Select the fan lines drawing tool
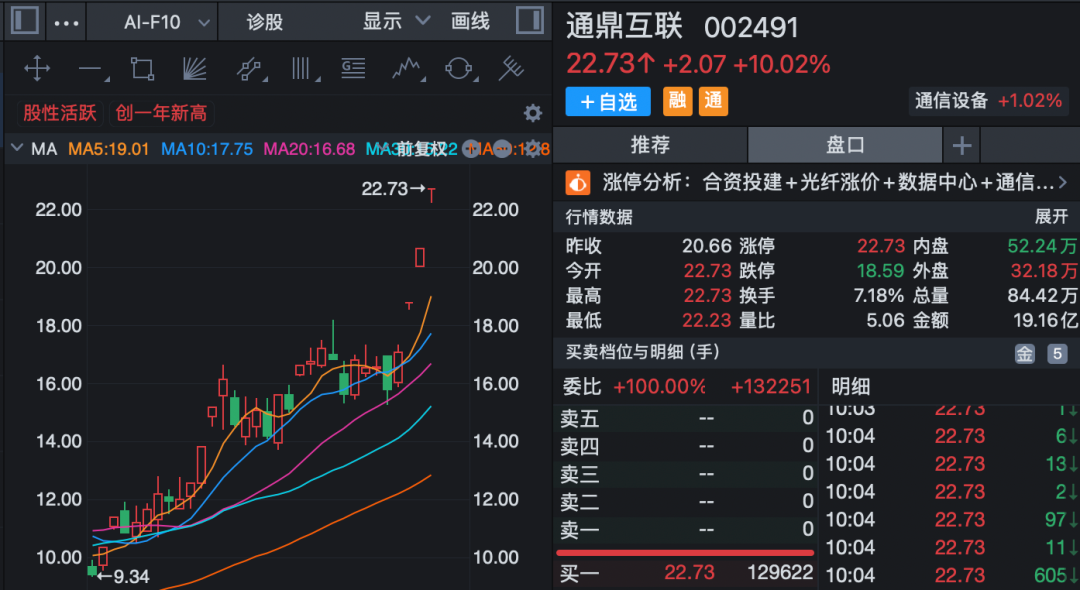This screenshot has height=590, width=1080. [195, 69]
